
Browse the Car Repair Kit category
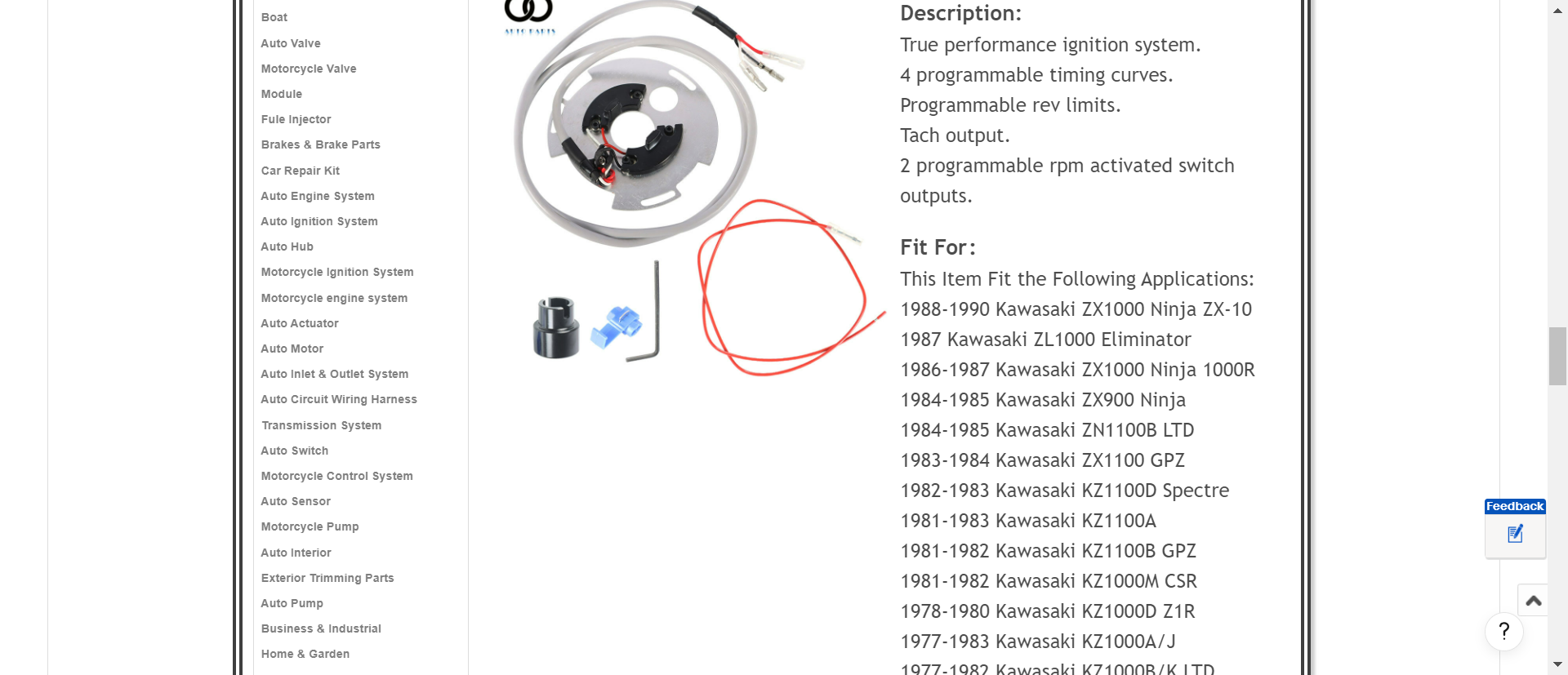pyautogui.click(x=301, y=171)
